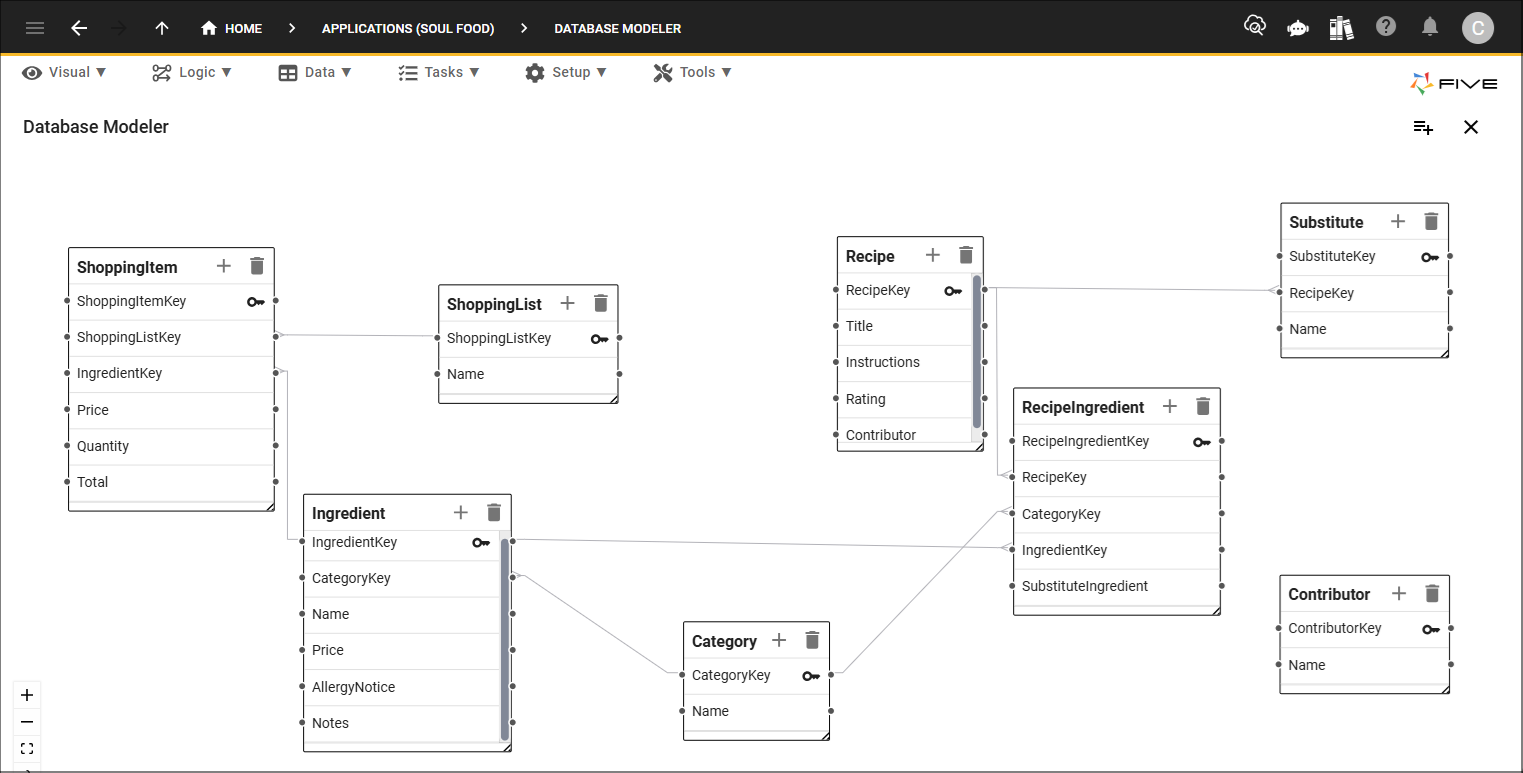Select Database Modeler breadcrumb
Screen dimensions: 1523x773
[618, 28]
